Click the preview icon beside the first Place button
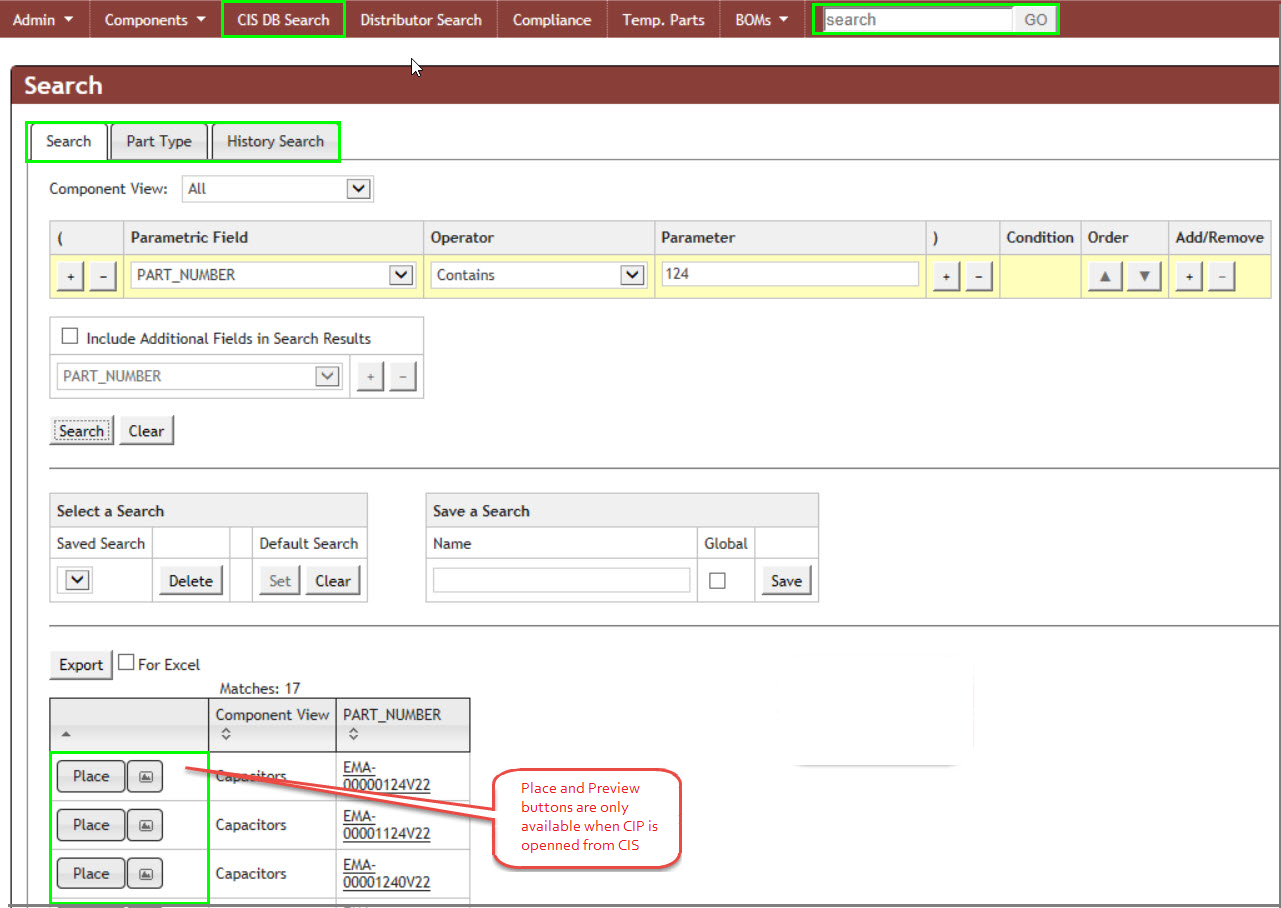Image resolution: width=1281 pixels, height=908 pixels. [x=144, y=776]
